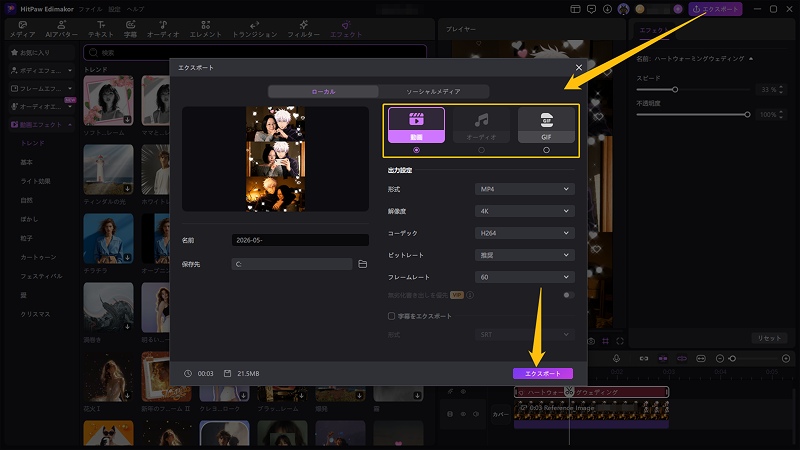The width and height of the screenshot is (800, 450).
Task: Collapse the 名前 effect name triangle
Action: click(751, 59)
